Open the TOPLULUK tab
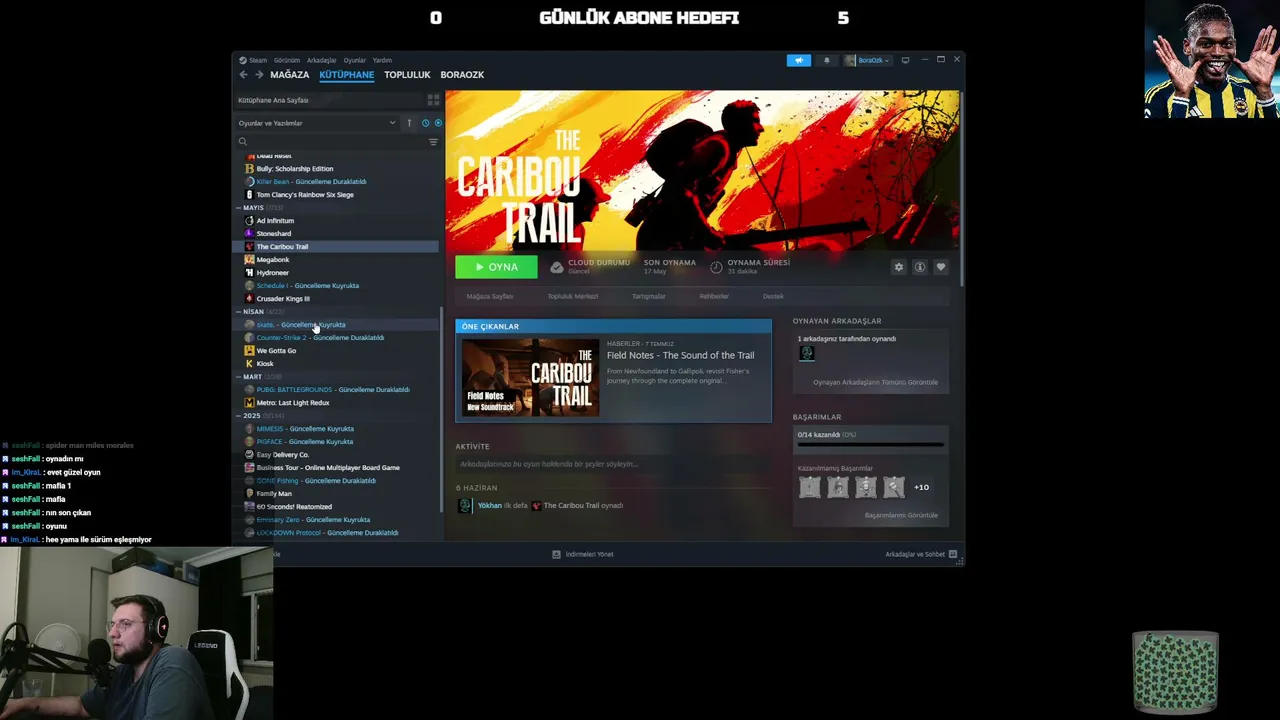The height and width of the screenshot is (720, 1280). point(407,75)
